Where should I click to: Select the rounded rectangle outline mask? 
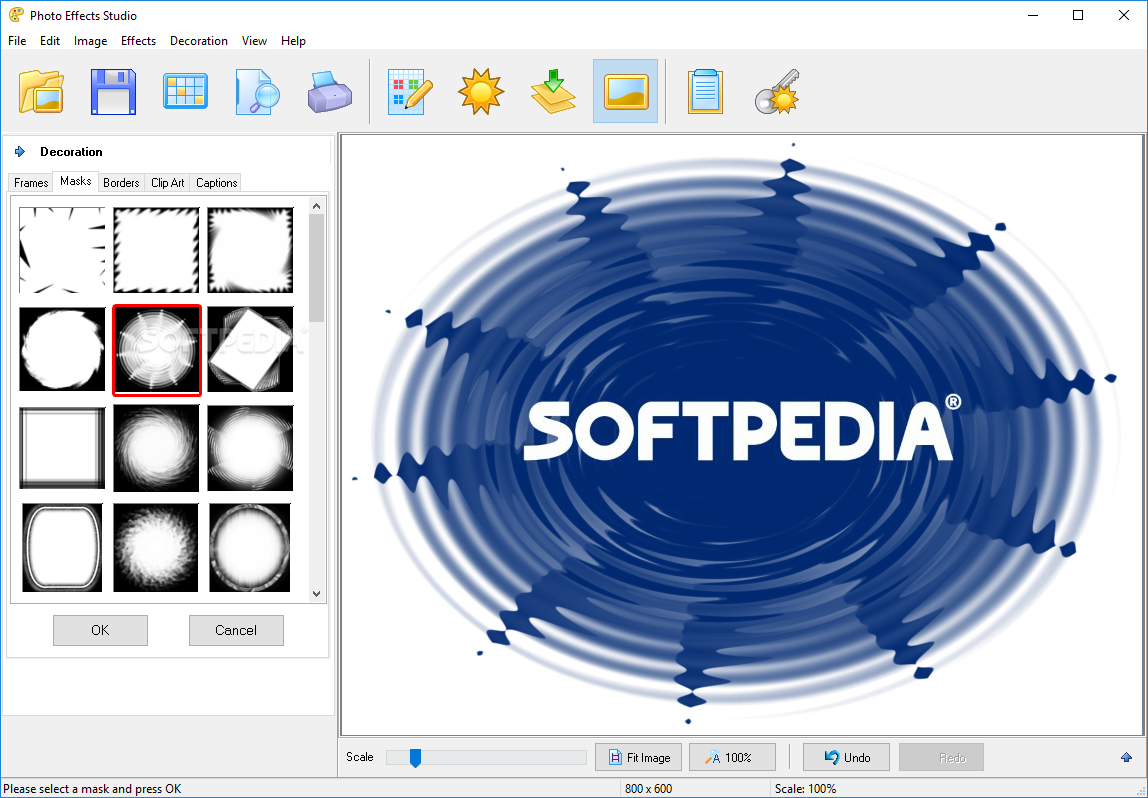pos(62,547)
